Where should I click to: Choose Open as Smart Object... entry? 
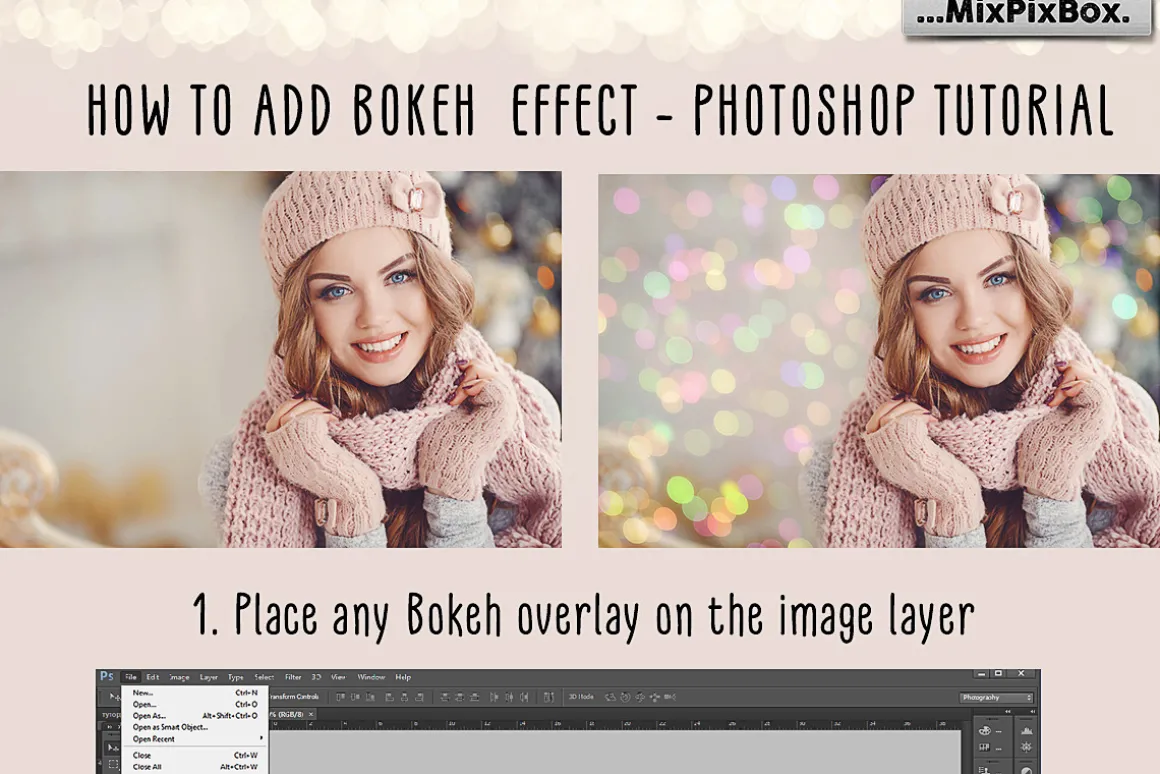(195, 727)
